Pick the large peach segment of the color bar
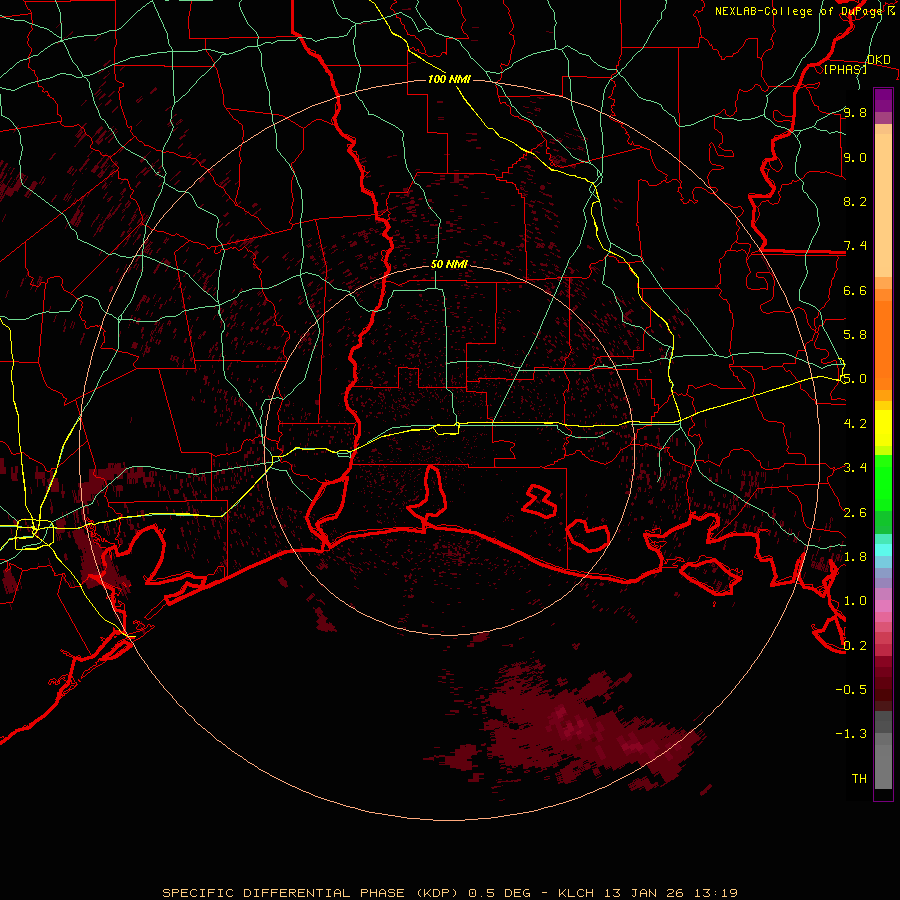Viewport: 900px width, 900px height. click(x=883, y=205)
